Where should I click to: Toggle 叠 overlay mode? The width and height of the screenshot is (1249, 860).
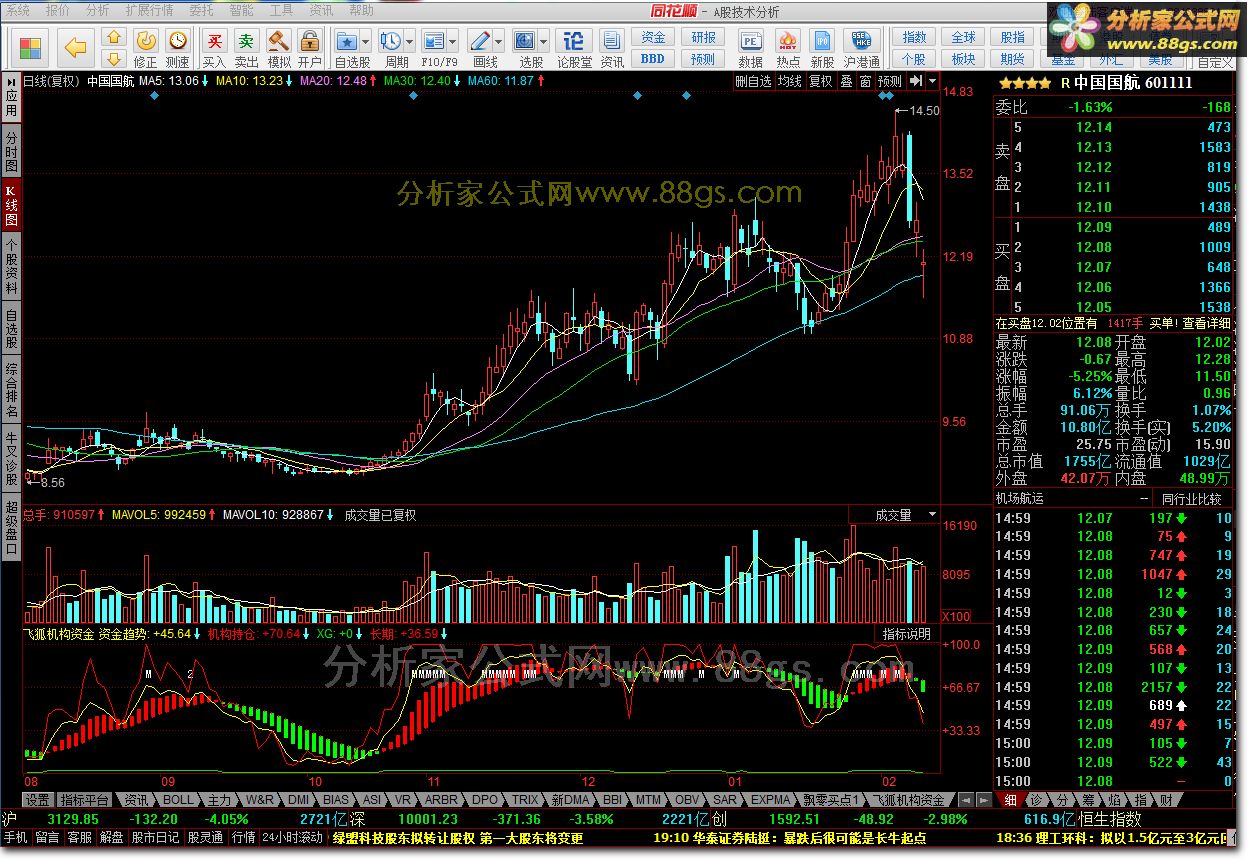(846, 81)
